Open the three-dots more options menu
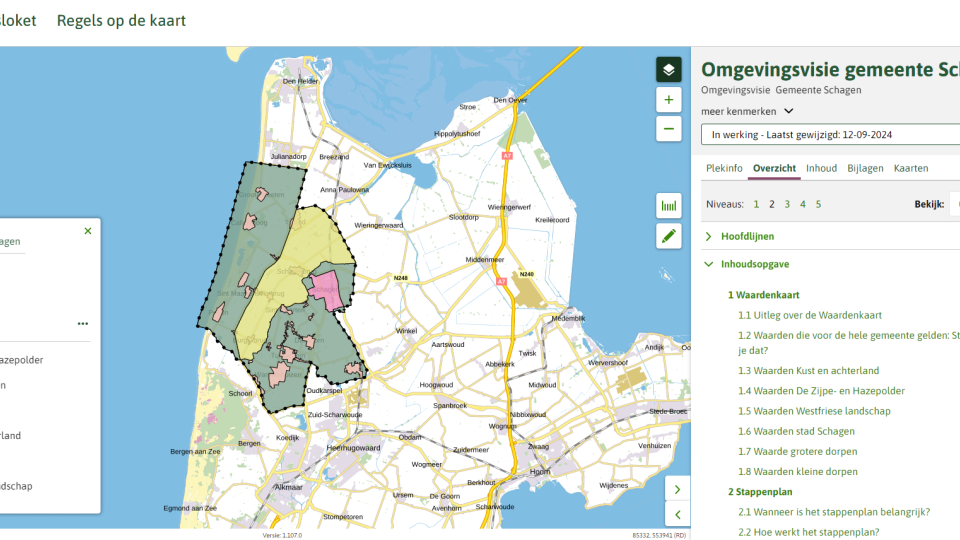 (82, 323)
